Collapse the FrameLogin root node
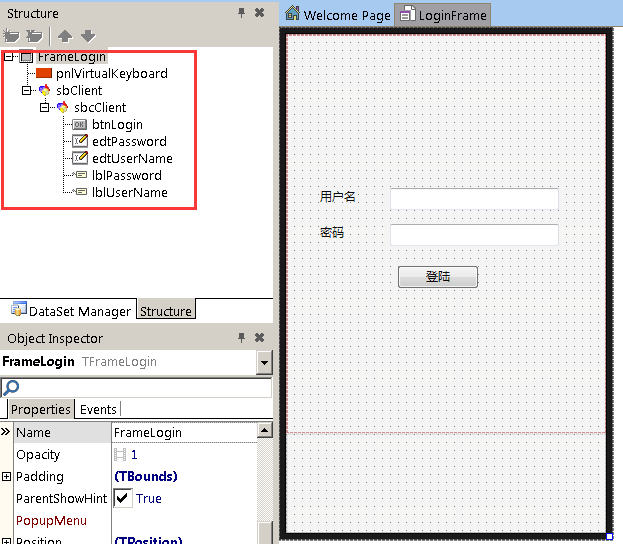623x544 pixels. pyautogui.click(x=9, y=57)
